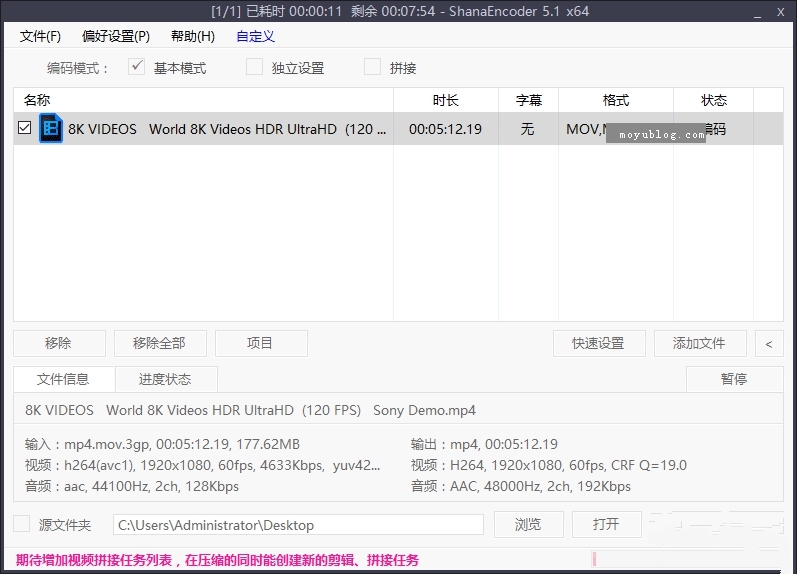797x574 pixels.
Task: Click the 浏览 browse button
Action: (529, 525)
